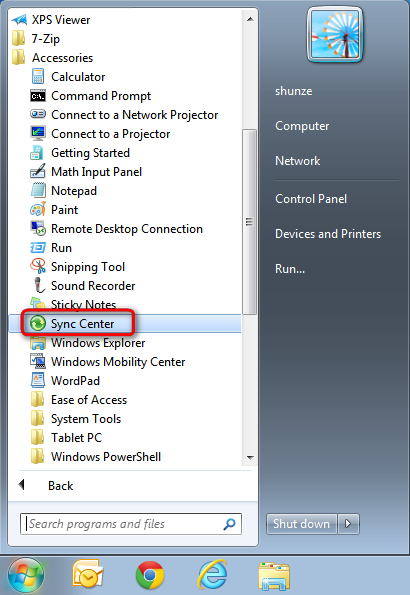
Task: Click the Google Chrome taskbar icon
Action: (x=150, y=575)
